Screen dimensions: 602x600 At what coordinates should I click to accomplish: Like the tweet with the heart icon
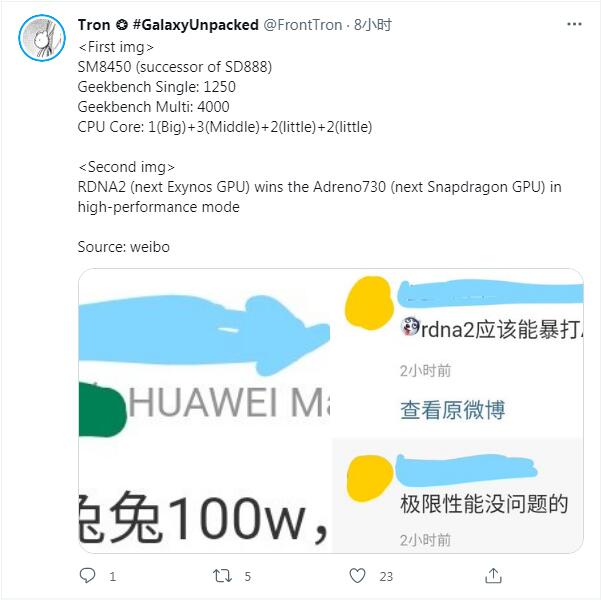357,576
